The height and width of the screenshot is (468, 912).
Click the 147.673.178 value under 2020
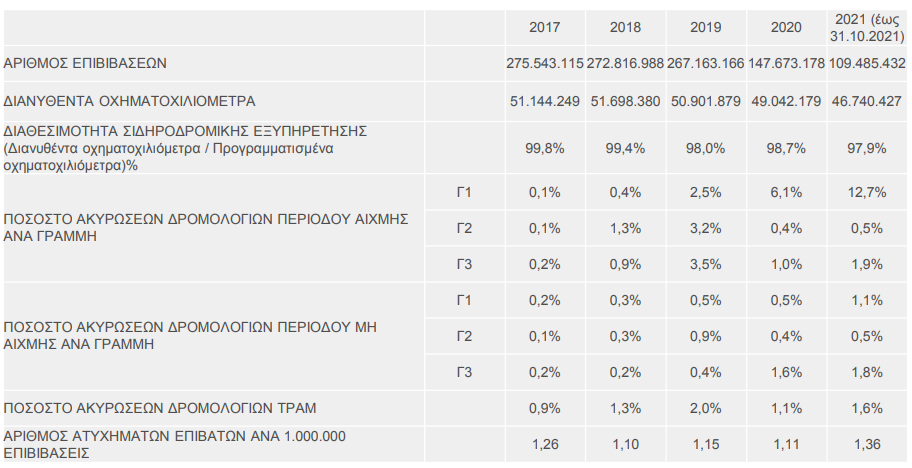pos(786,63)
